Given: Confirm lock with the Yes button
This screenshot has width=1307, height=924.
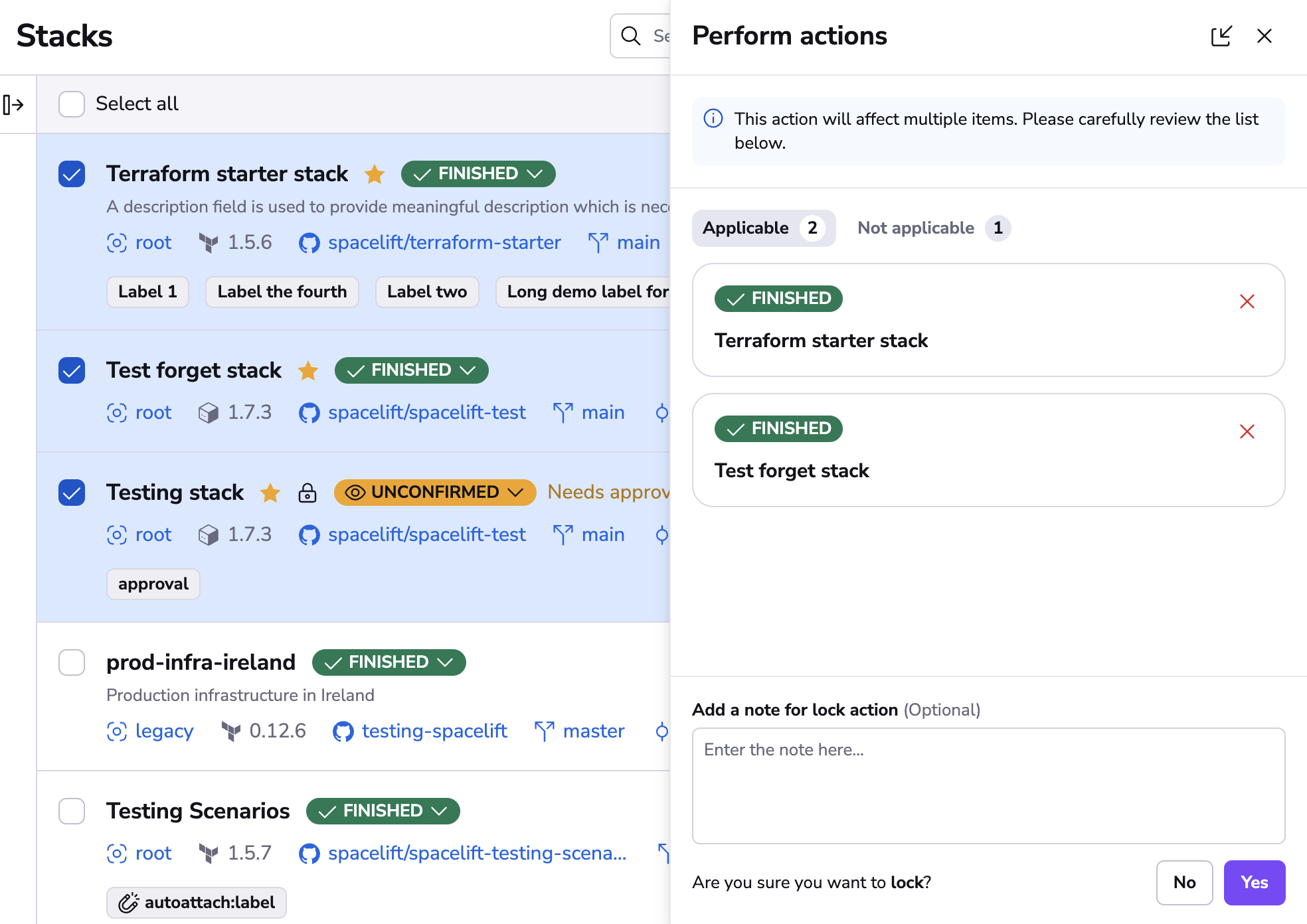Looking at the screenshot, I should pyautogui.click(x=1254, y=882).
